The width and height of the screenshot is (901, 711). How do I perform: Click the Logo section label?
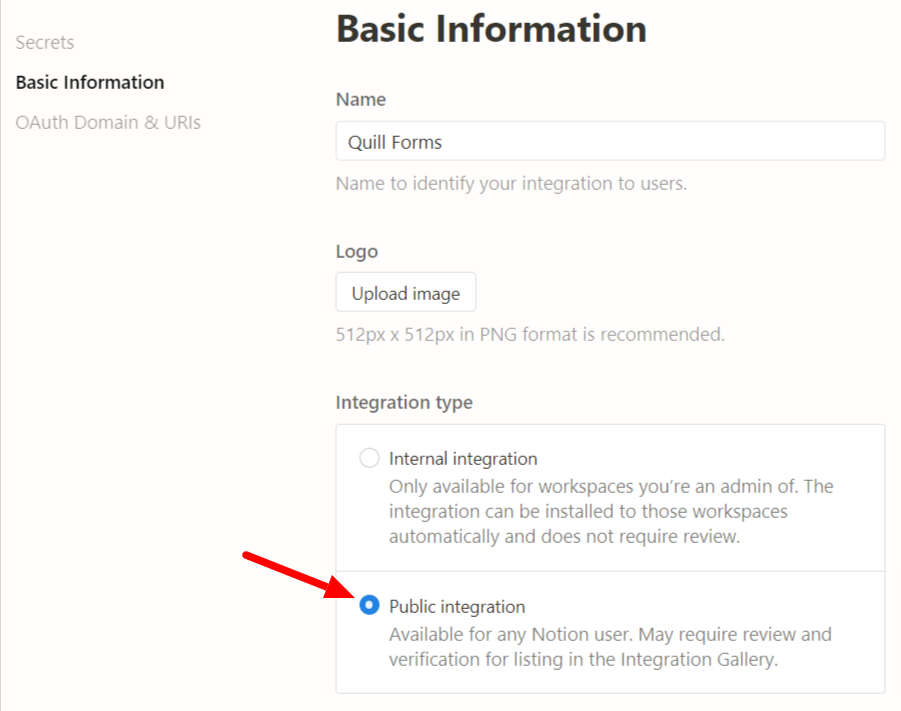click(x=357, y=252)
